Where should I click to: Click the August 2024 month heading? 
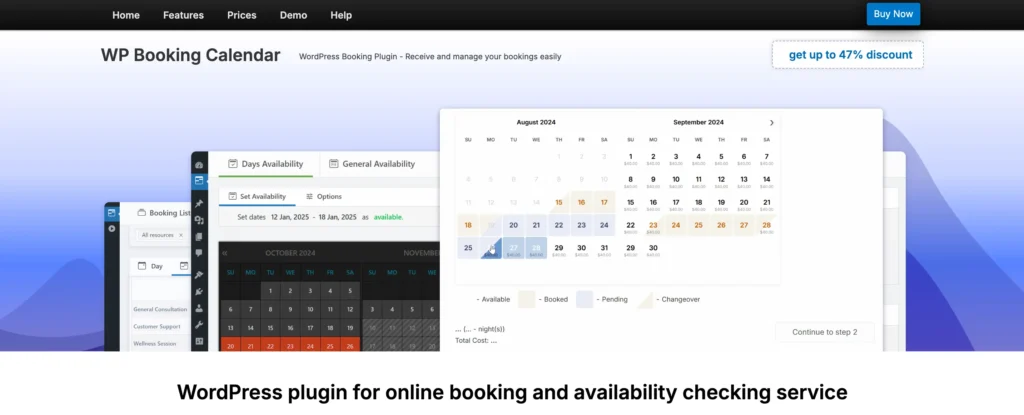[536, 122]
